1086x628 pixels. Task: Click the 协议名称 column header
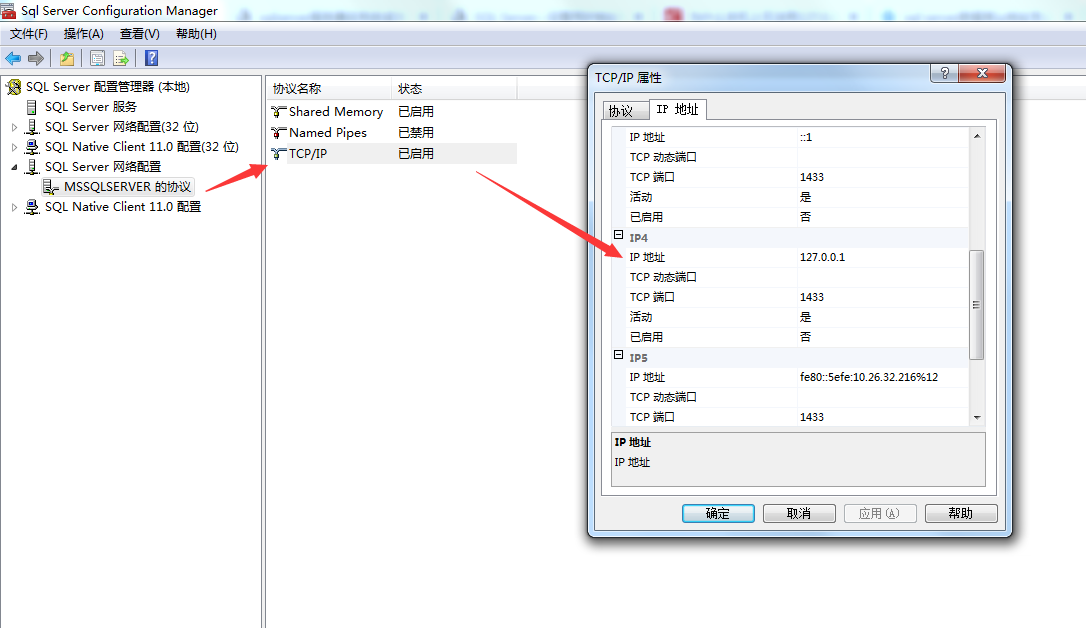[x=328, y=89]
